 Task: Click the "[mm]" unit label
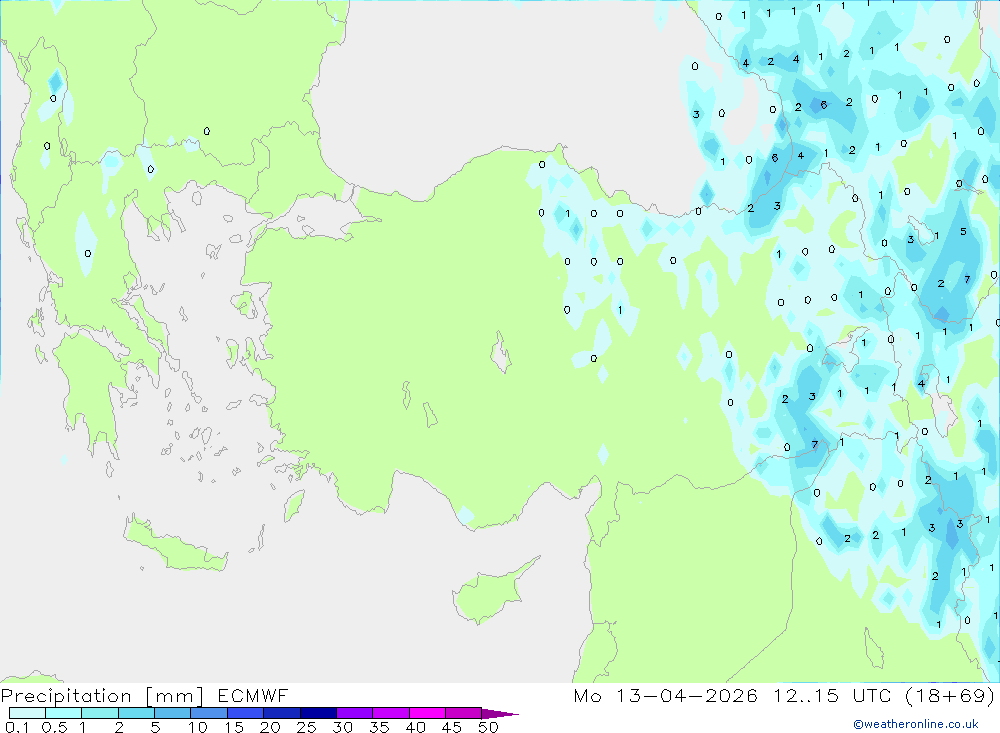click(174, 696)
